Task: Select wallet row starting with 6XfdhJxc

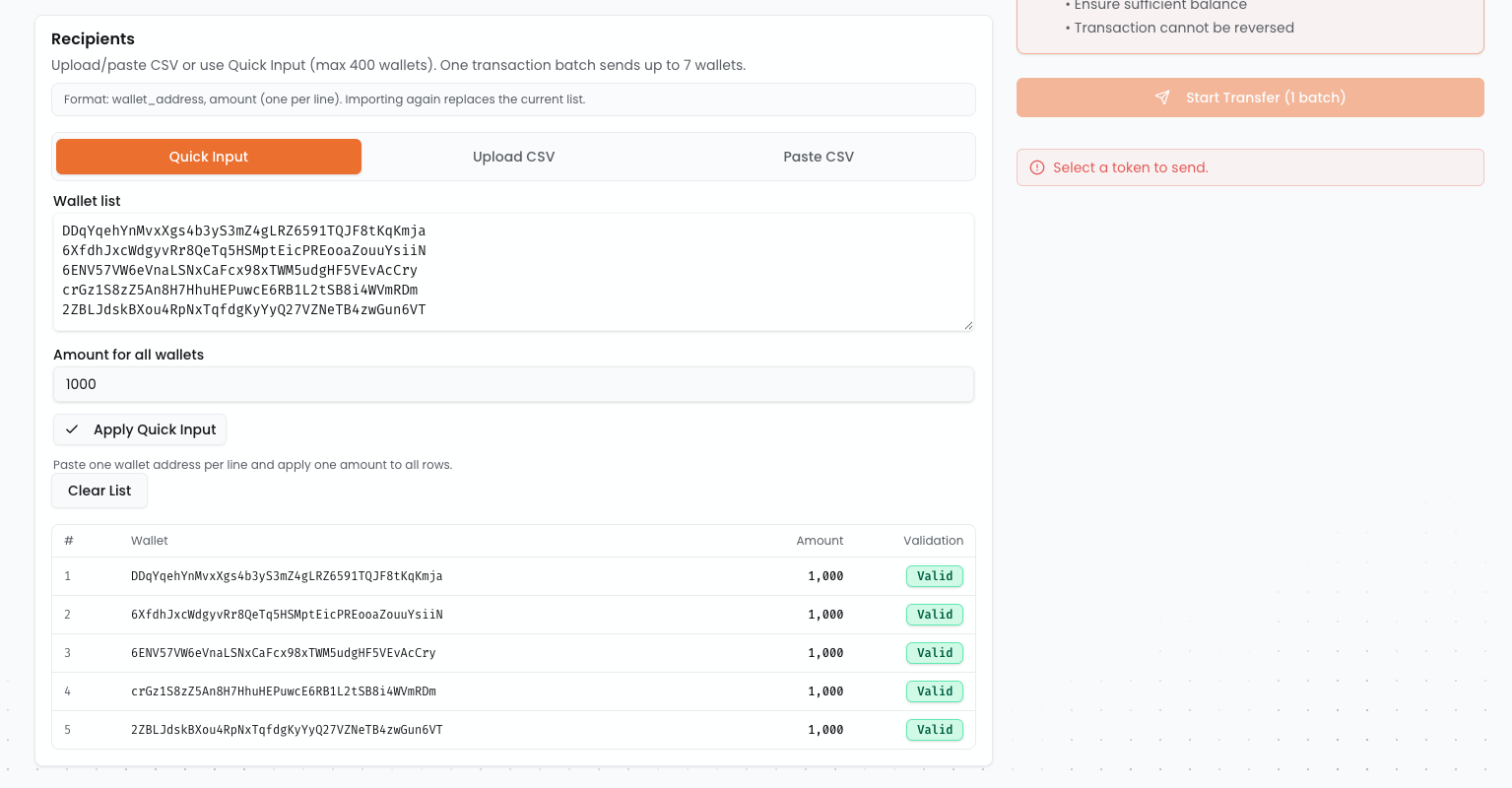Action: (x=287, y=615)
